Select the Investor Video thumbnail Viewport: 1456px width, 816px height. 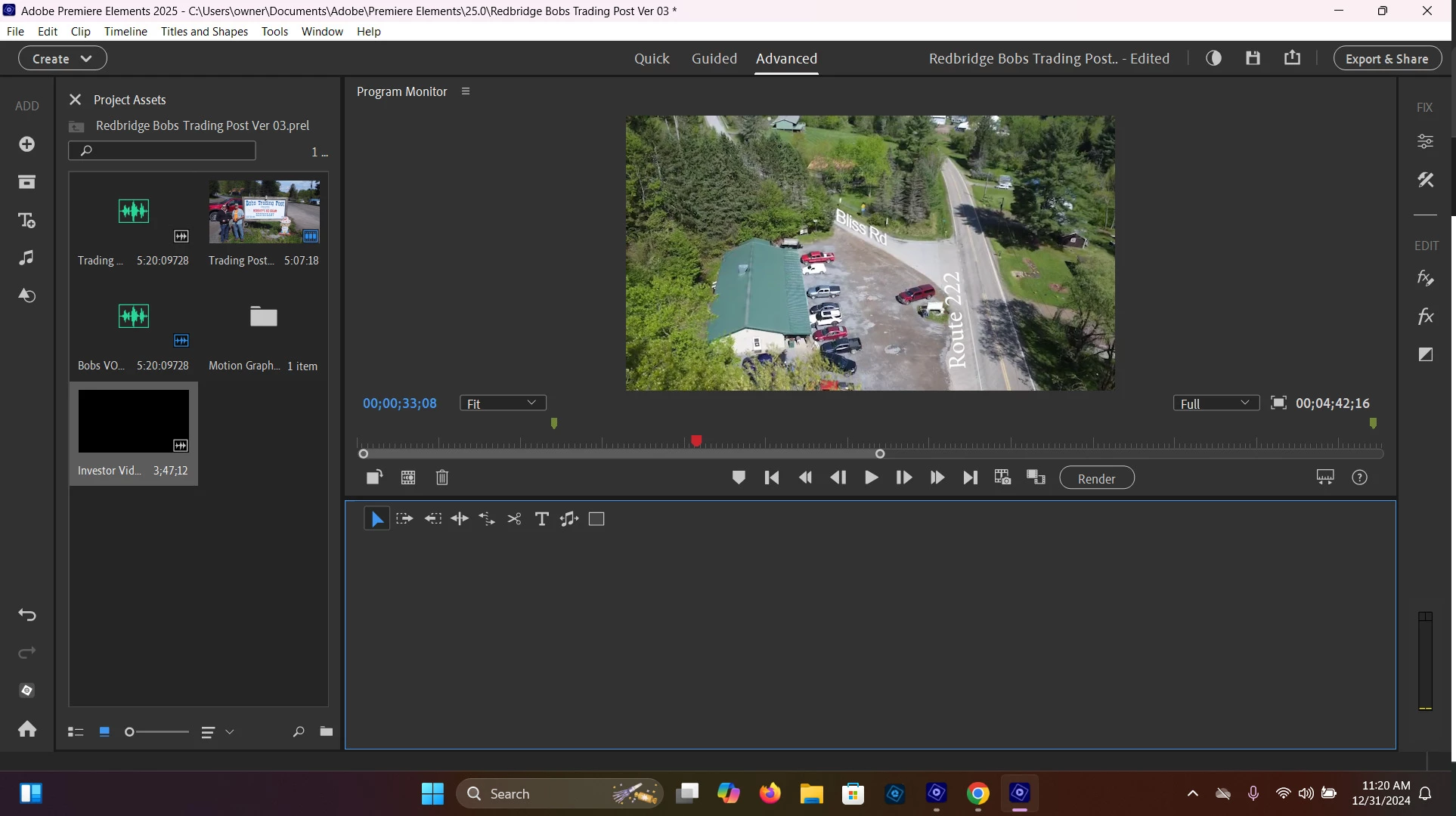[x=134, y=422]
